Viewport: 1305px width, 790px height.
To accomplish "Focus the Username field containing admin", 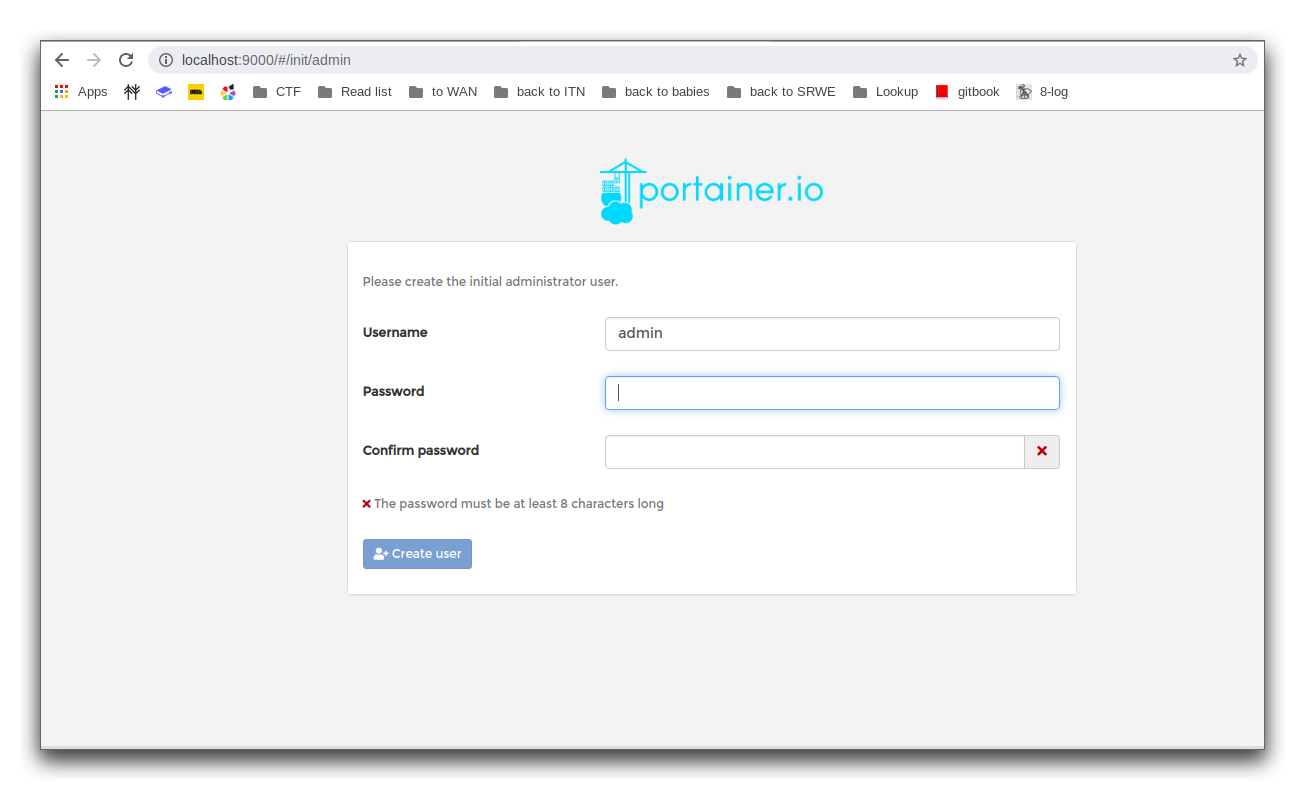I will [x=832, y=334].
